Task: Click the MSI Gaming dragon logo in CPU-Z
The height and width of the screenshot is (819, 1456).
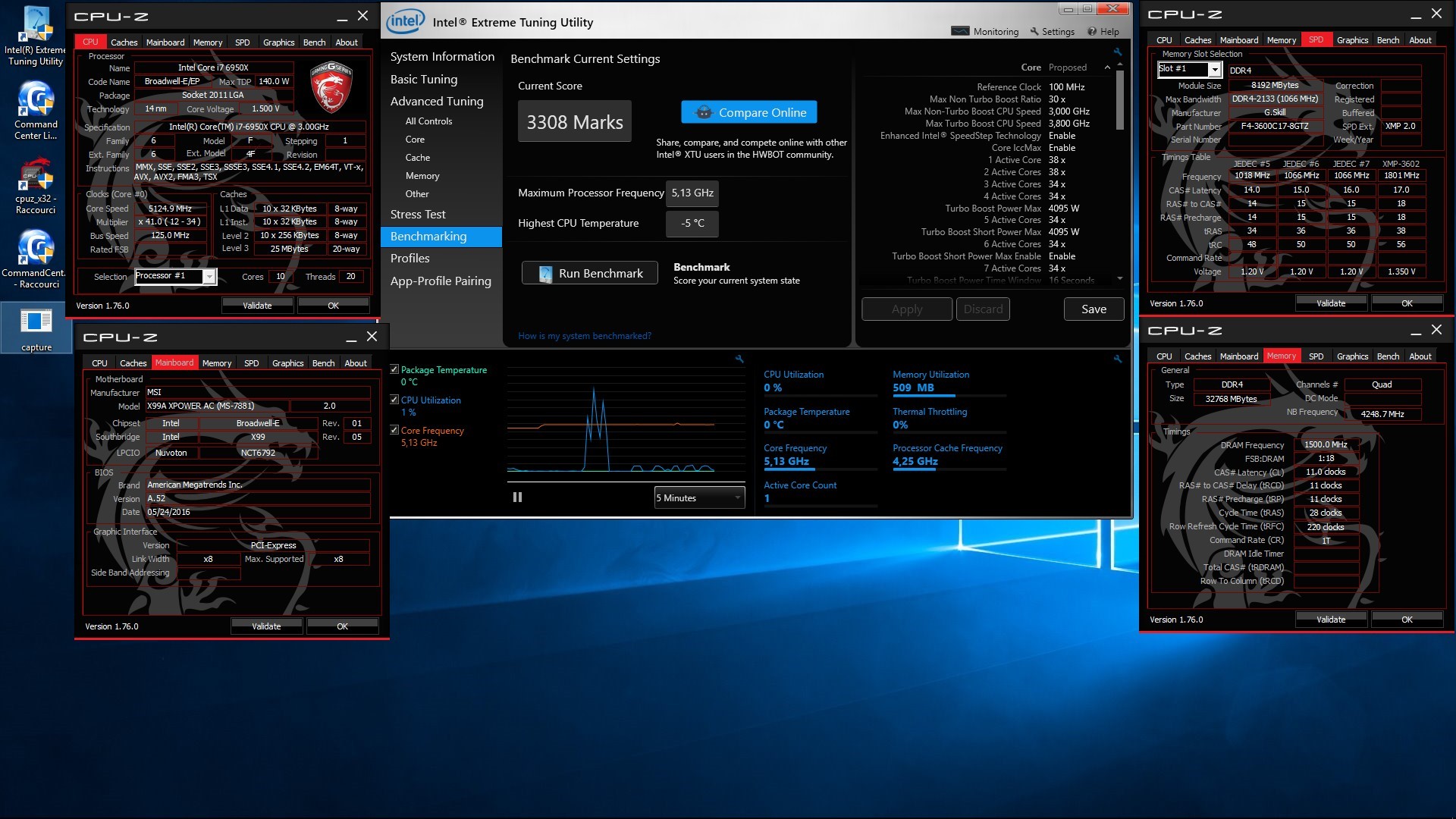Action: (331, 87)
